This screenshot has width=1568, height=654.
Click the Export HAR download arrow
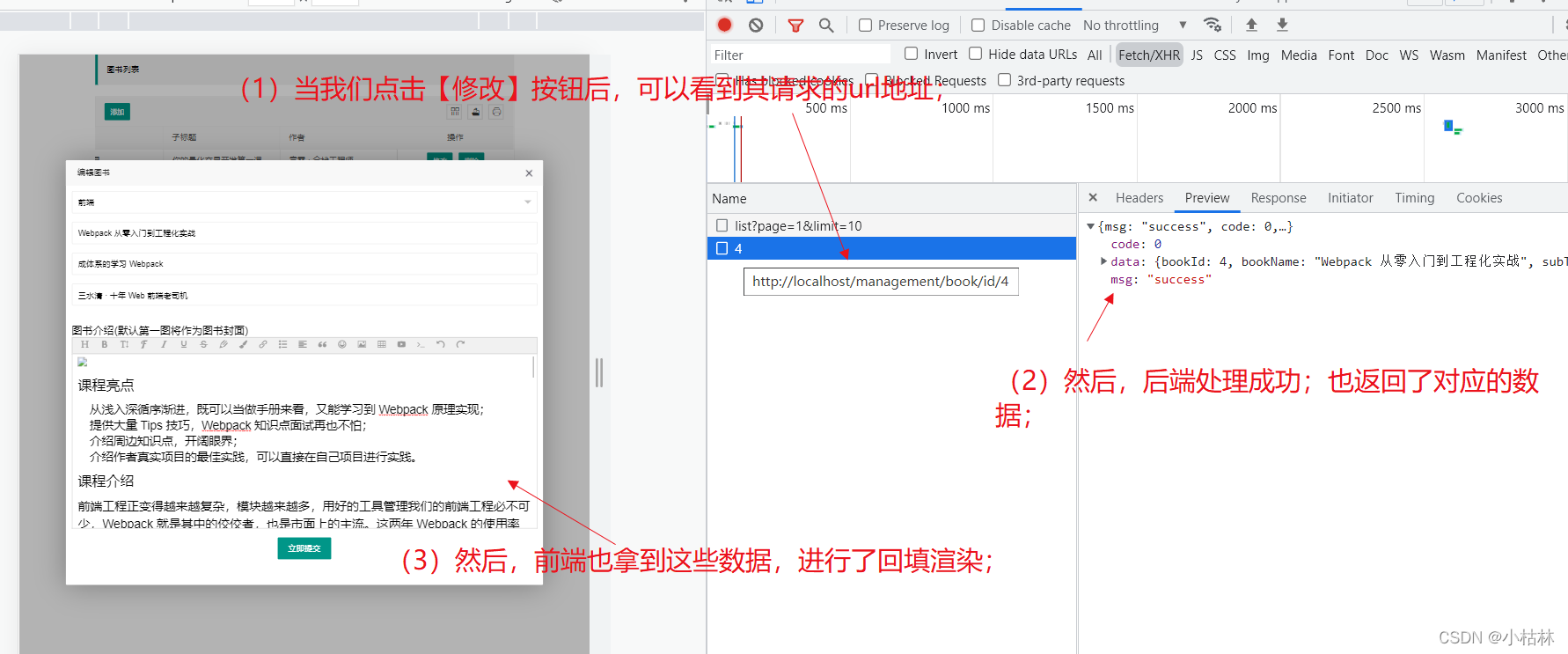point(1283,25)
